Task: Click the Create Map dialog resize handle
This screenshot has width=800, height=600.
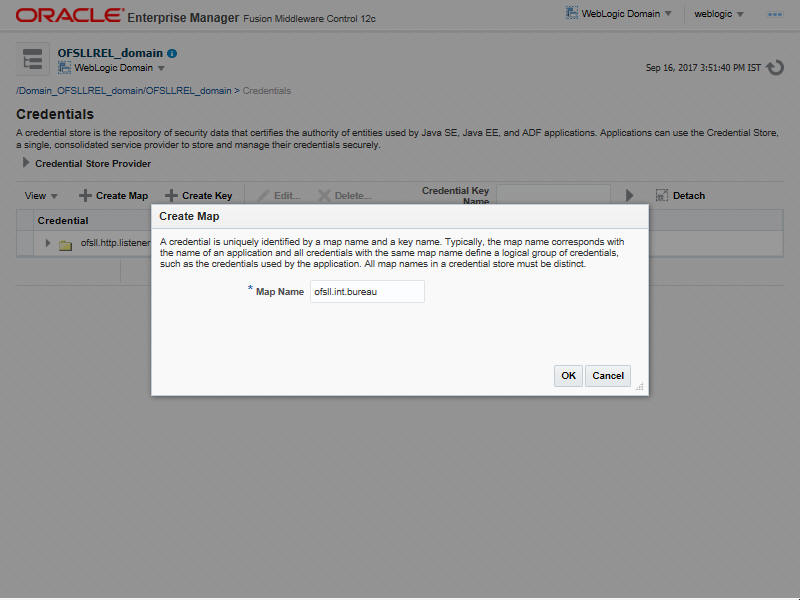Action: pyautogui.click(x=640, y=387)
